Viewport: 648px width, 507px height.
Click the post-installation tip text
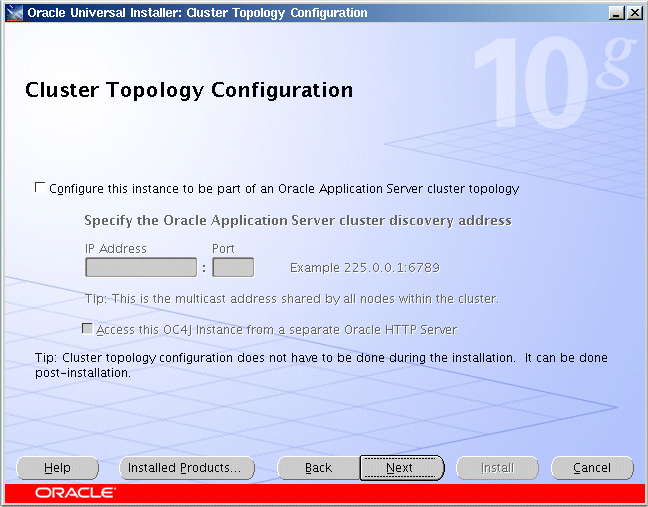(321, 365)
